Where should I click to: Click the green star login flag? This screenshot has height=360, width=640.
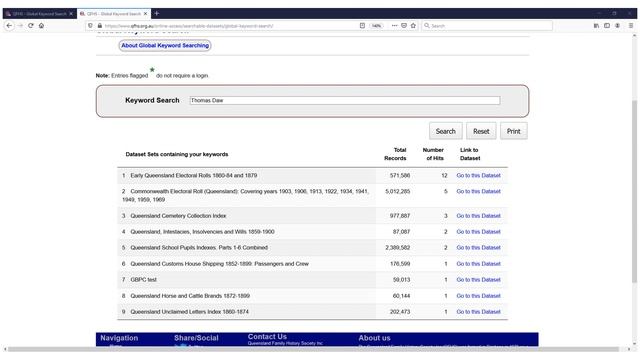pos(152,69)
